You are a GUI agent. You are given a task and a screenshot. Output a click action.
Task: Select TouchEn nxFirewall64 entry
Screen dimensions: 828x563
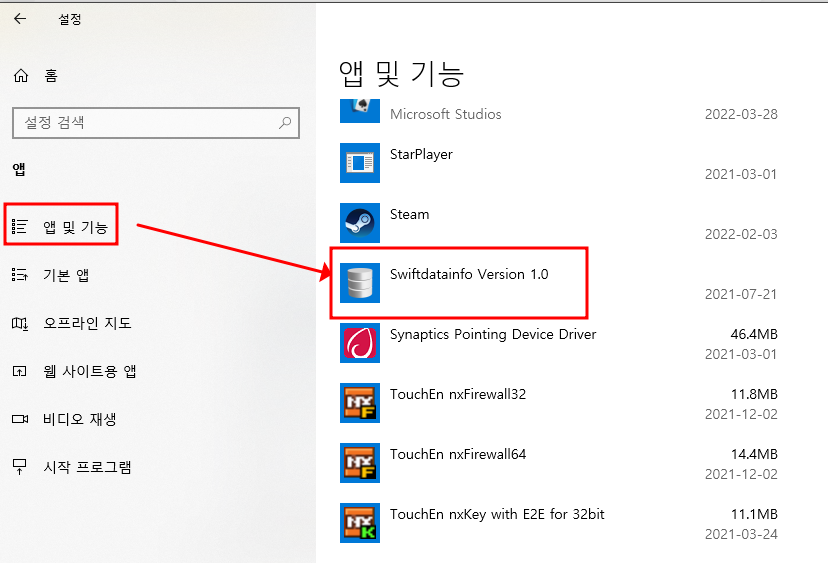(458, 454)
